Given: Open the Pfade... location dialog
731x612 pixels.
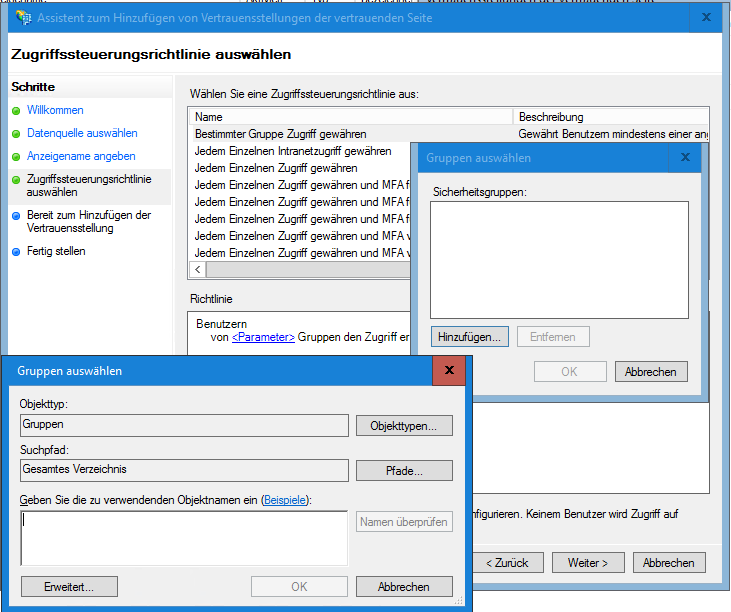Looking at the screenshot, I should point(404,471).
